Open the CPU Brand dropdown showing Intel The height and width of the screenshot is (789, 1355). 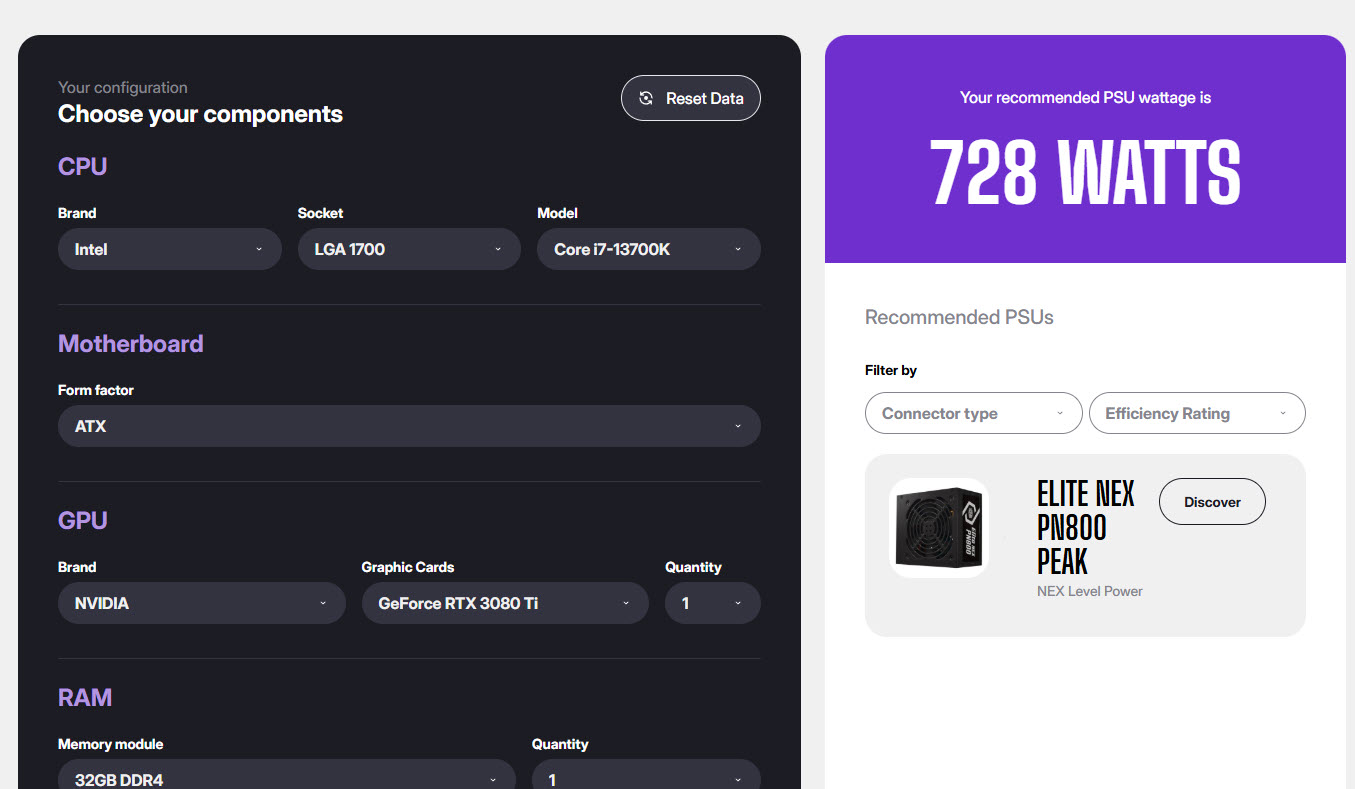(169, 249)
